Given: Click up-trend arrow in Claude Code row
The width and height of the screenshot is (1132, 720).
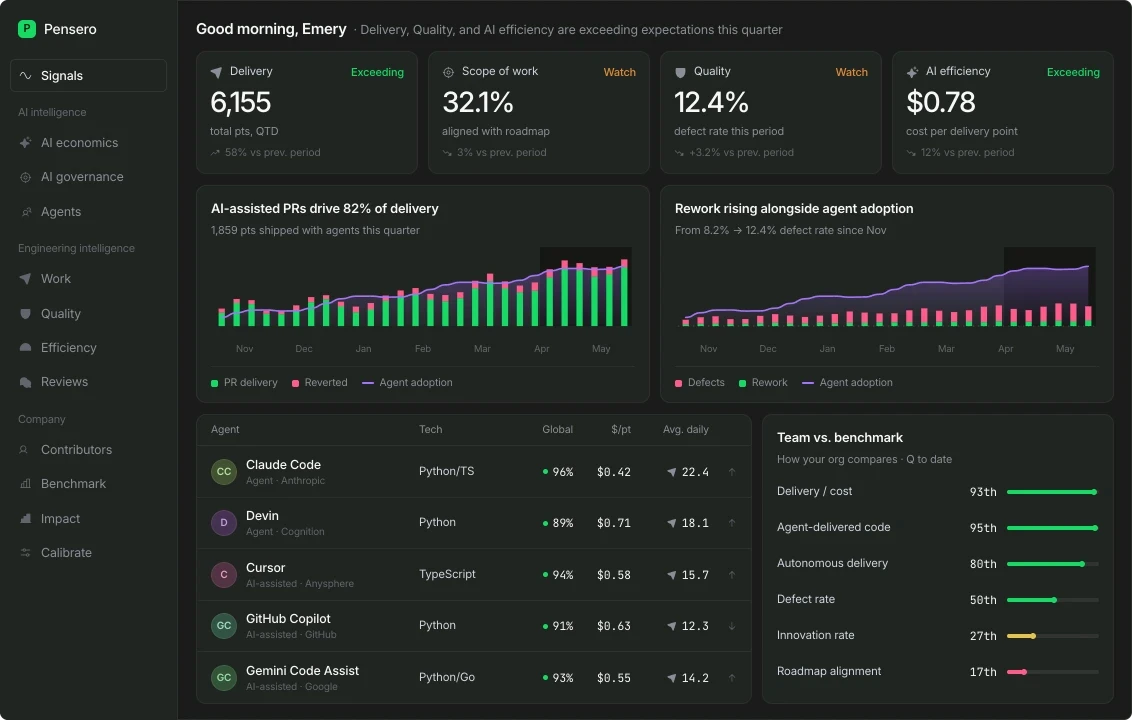Looking at the screenshot, I should [x=732, y=472].
